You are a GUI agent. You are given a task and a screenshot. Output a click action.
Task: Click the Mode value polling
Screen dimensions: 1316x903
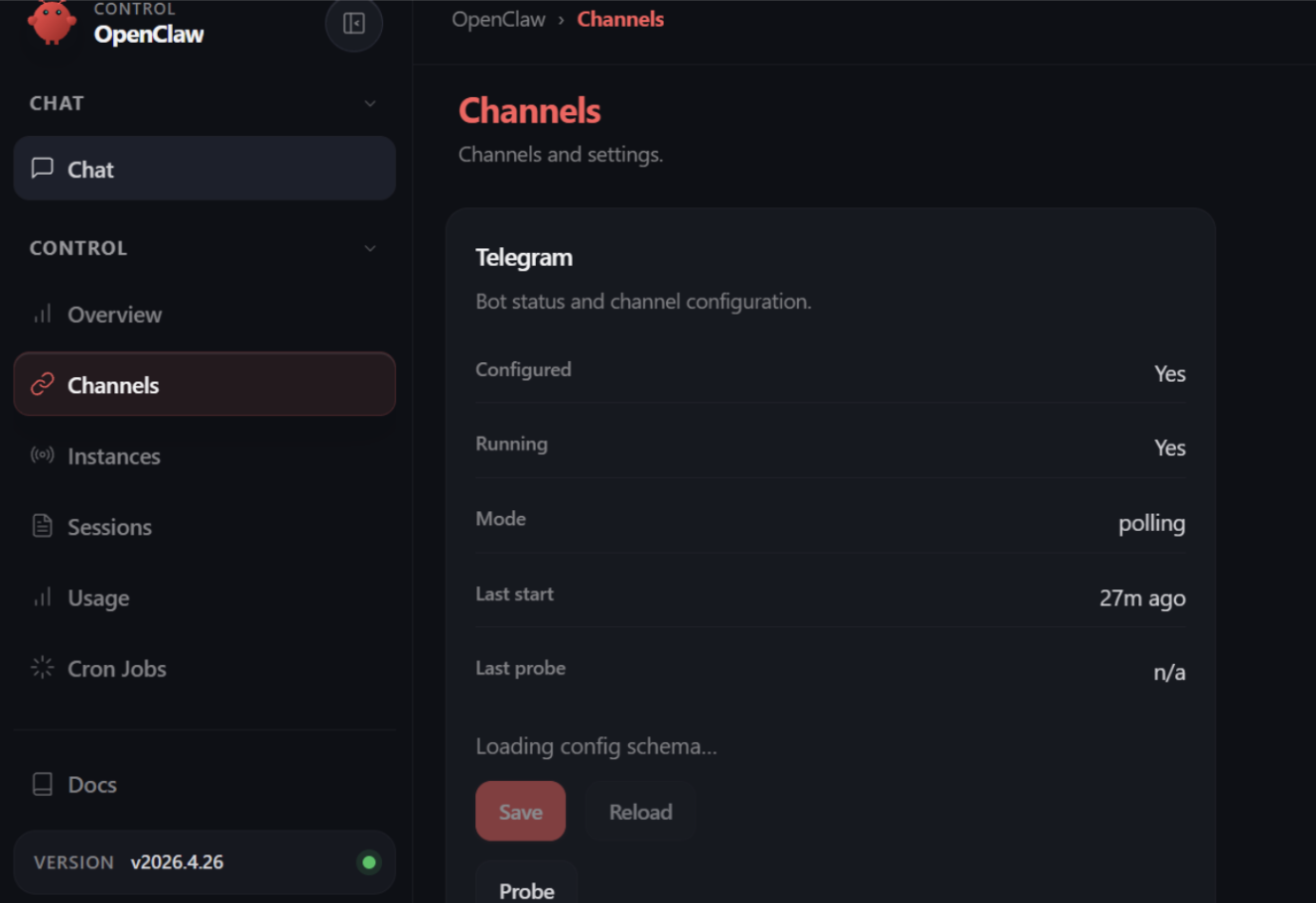1151,523
